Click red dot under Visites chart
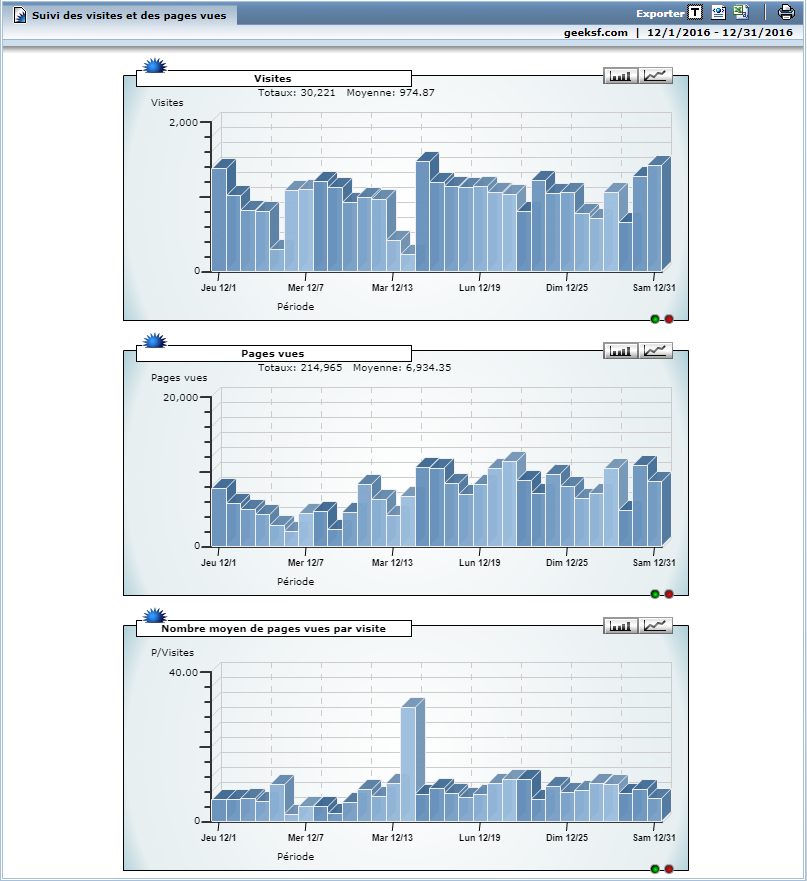Screen dimensions: 807x881 tap(669, 319)
